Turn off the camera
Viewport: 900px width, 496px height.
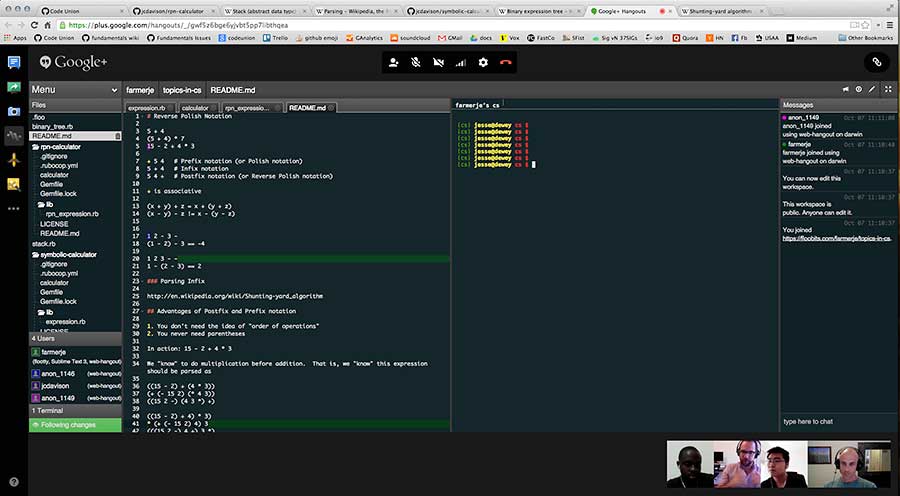coord(438,62)
